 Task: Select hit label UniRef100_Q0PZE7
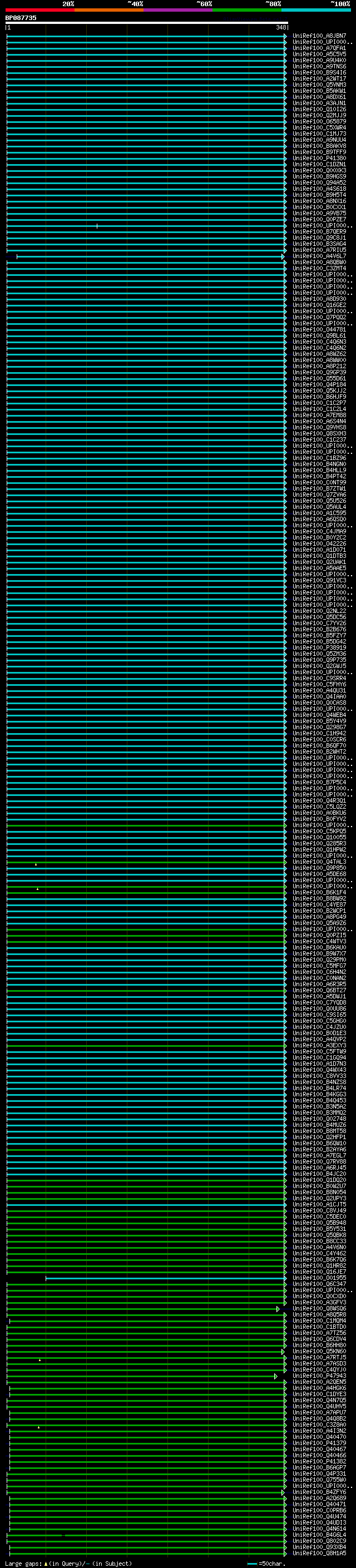[319, 220]
